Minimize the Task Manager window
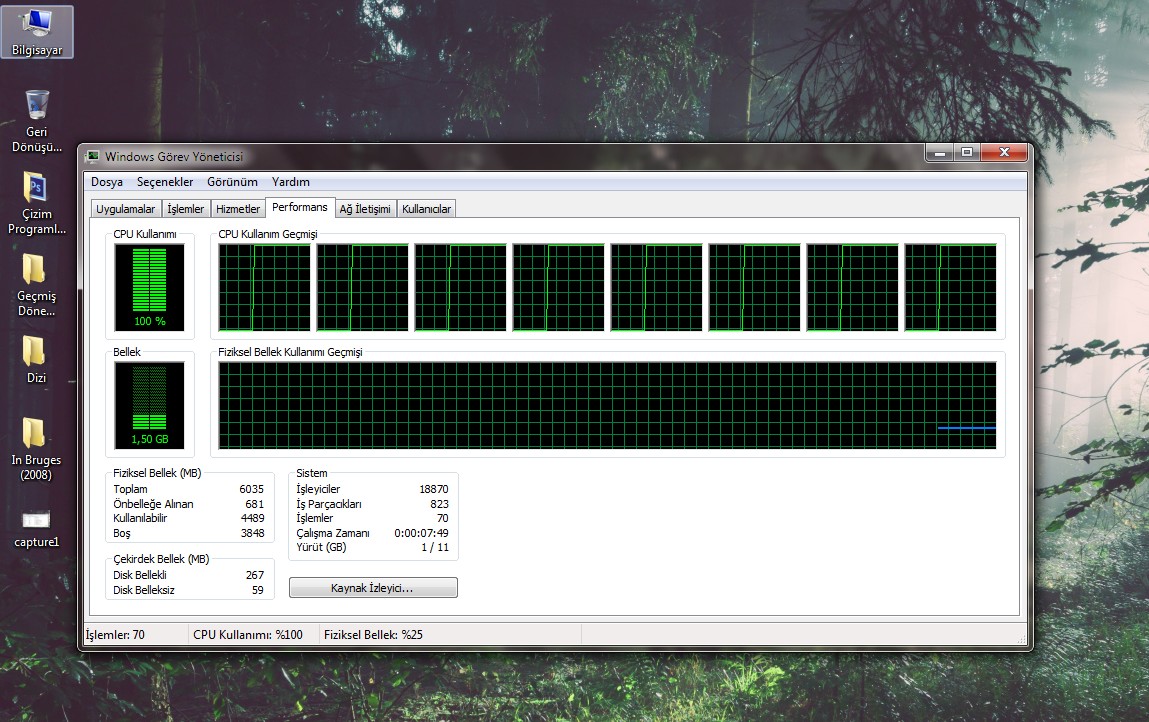 click(x=939, y=152)
